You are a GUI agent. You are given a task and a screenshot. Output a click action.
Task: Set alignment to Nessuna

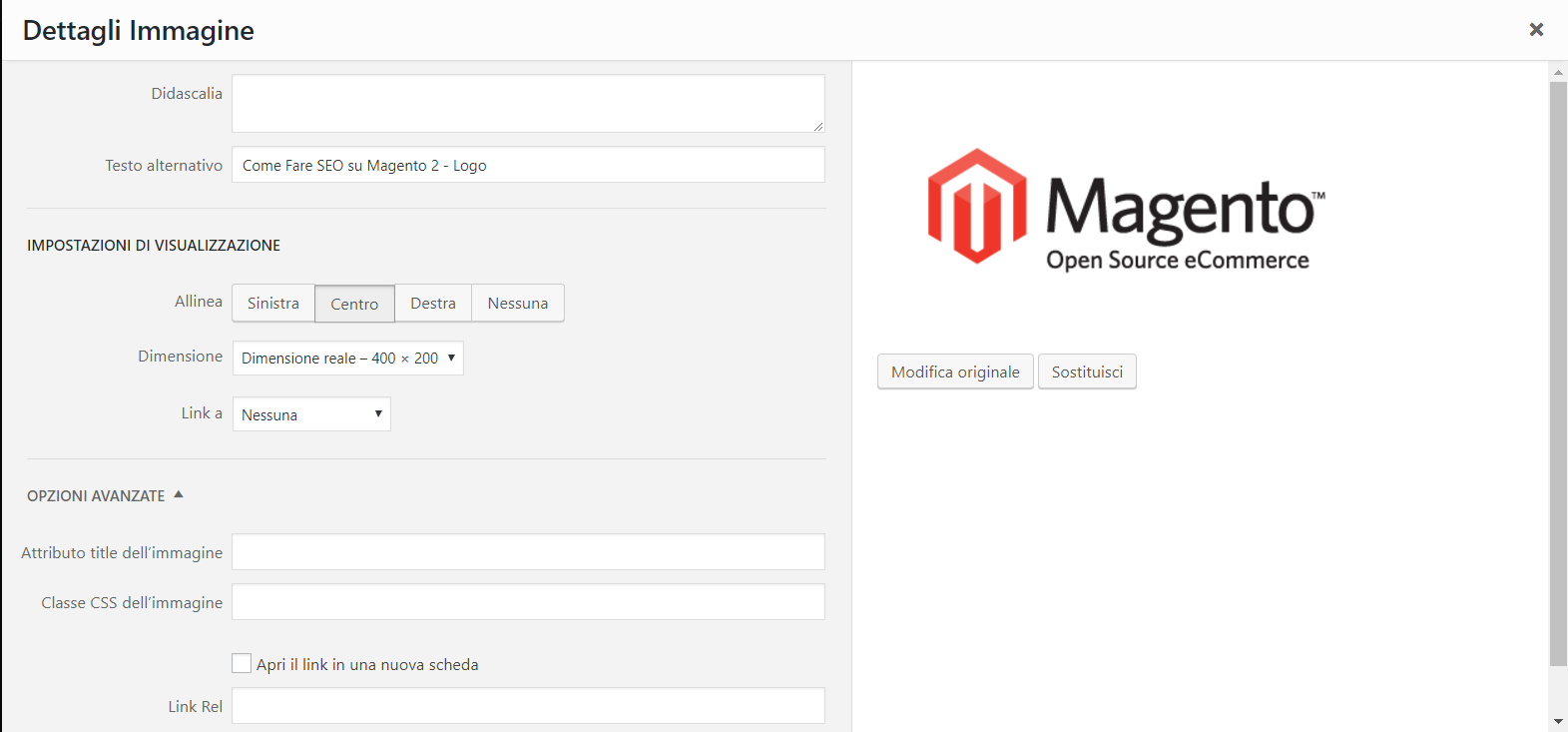tap(518, 304)
